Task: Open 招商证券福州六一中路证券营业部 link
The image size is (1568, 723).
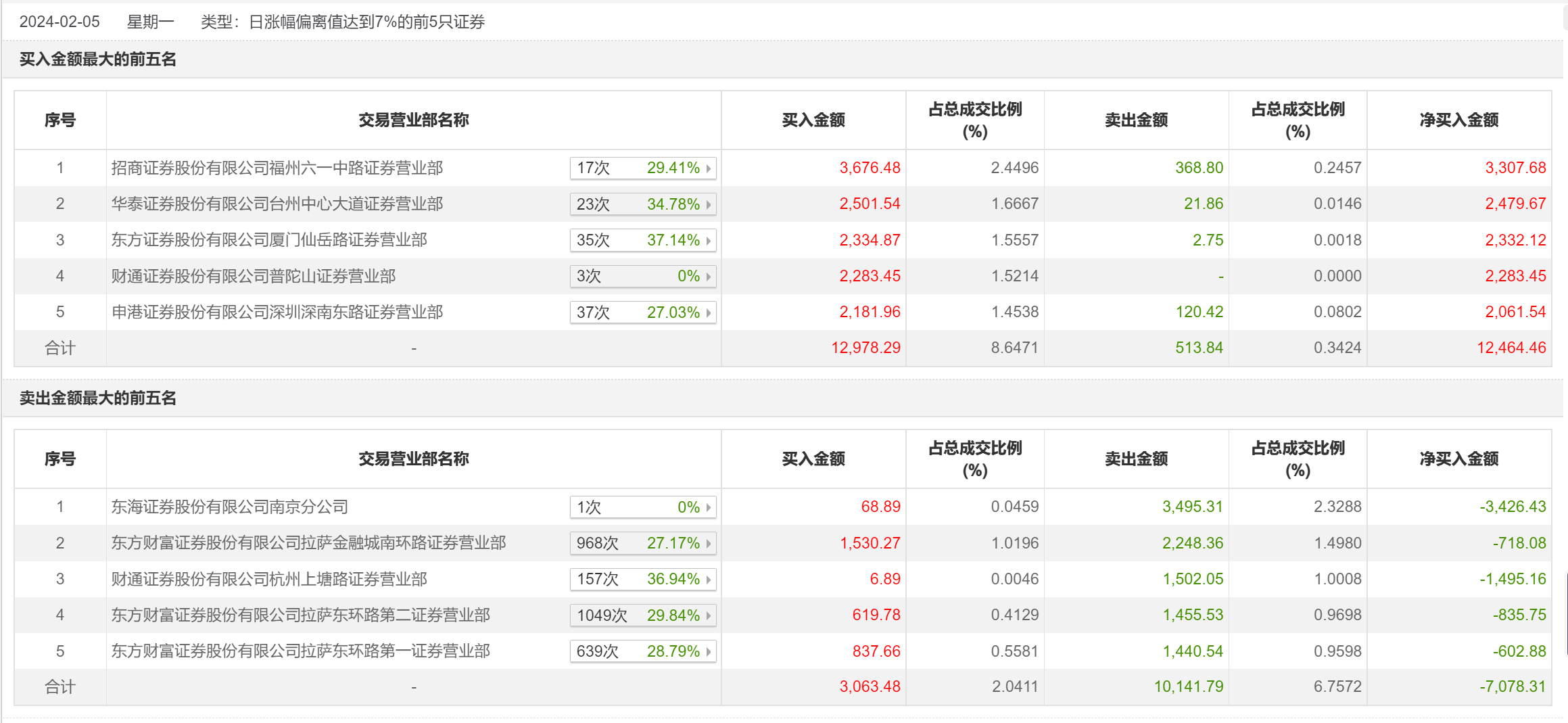Action: (277, 168)
